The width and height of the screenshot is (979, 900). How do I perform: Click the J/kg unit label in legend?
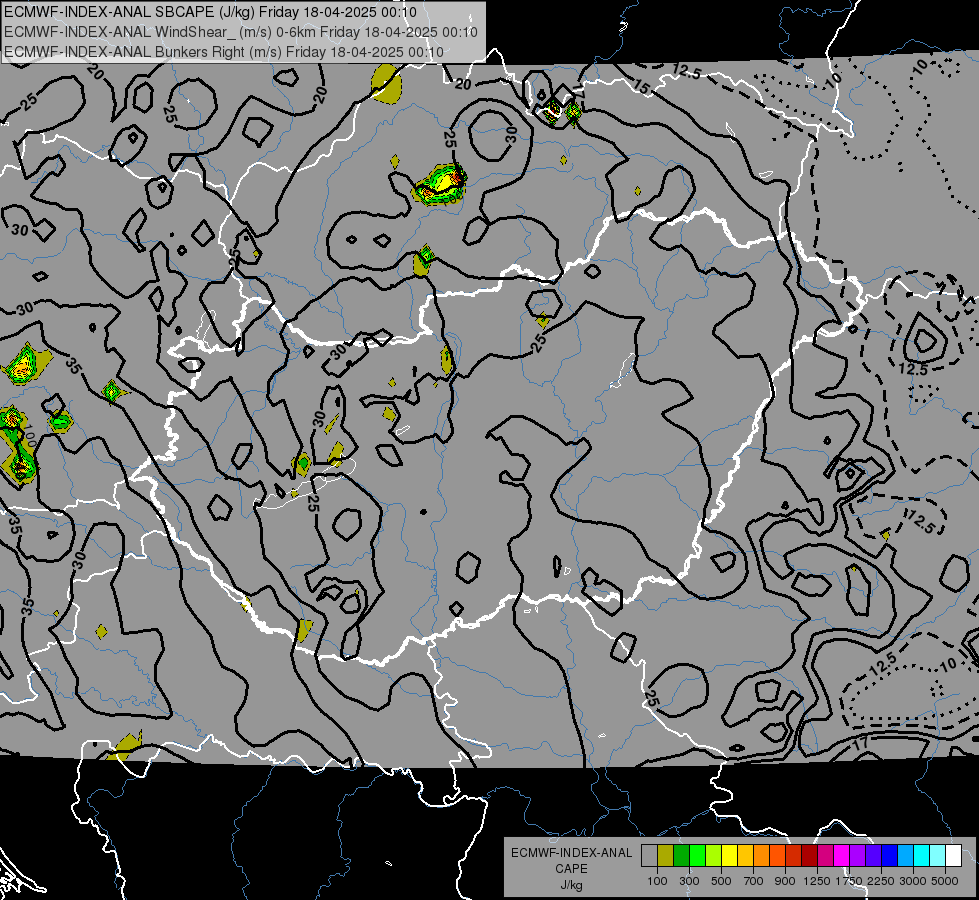point(571,885)
